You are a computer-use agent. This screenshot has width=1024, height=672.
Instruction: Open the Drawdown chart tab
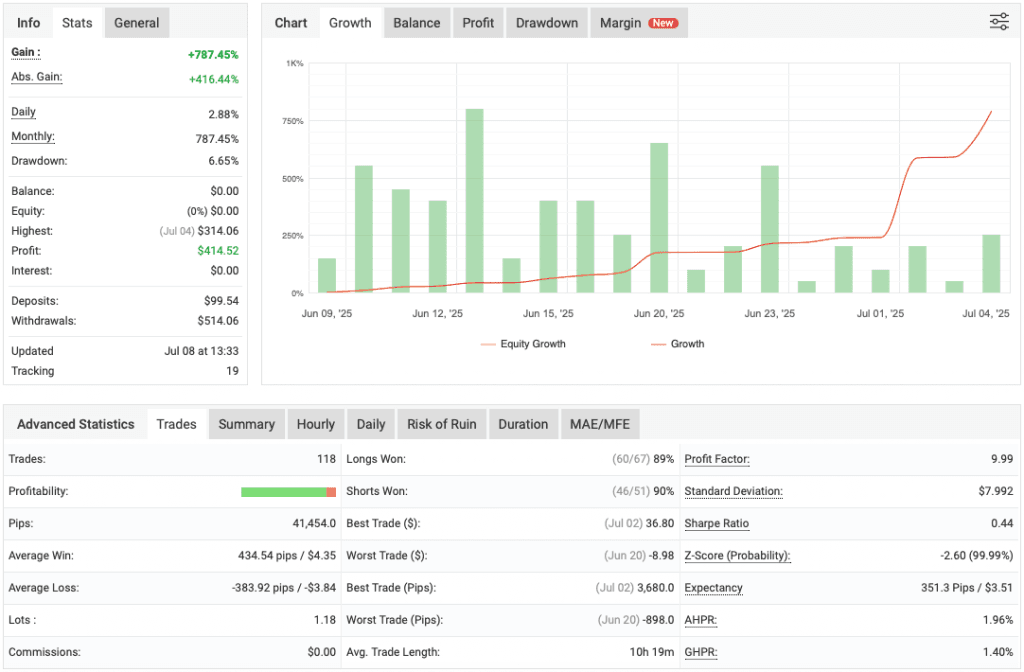pyautogui.click(x=546, y=22)
